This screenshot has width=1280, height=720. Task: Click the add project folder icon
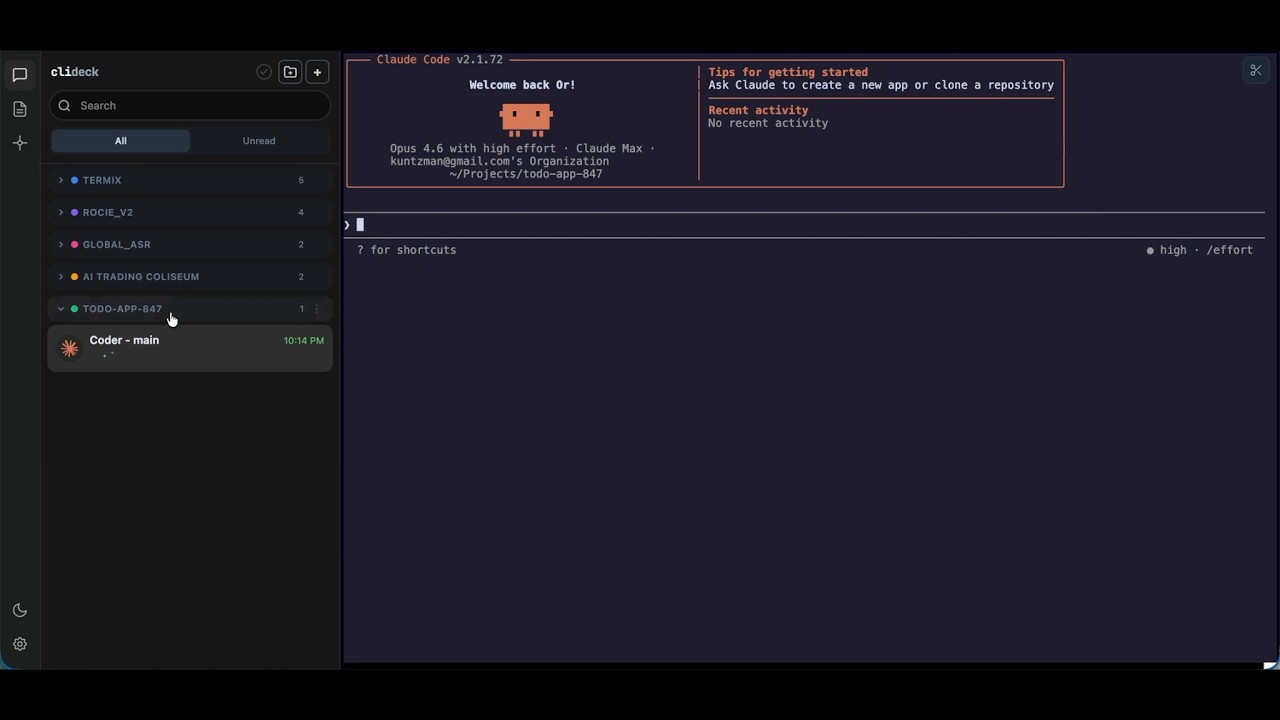(290, 72)
